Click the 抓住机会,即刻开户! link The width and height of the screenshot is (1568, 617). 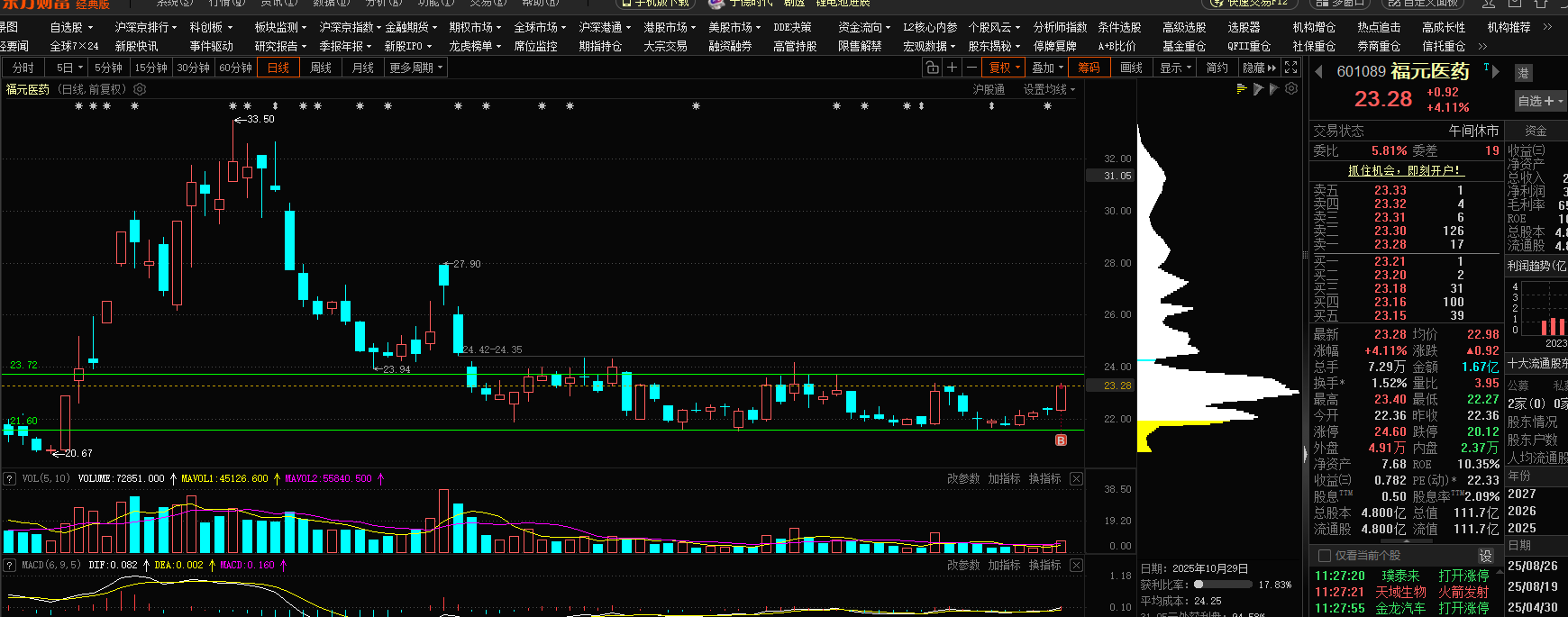(x=1405, y=170)
